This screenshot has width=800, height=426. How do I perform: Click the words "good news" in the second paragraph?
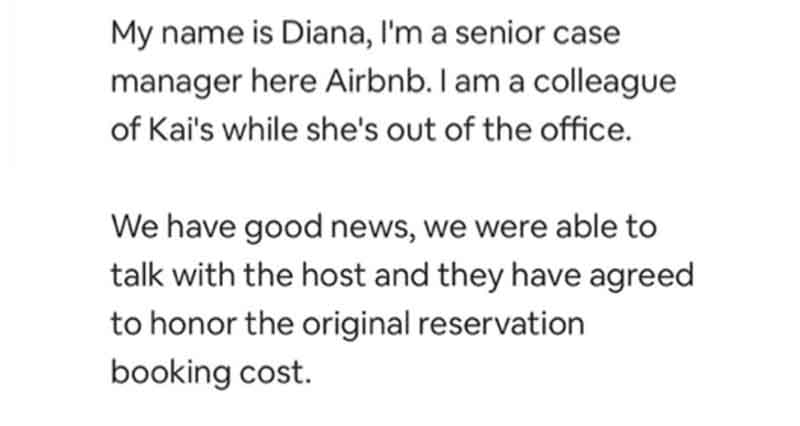(x=327, y=228)
